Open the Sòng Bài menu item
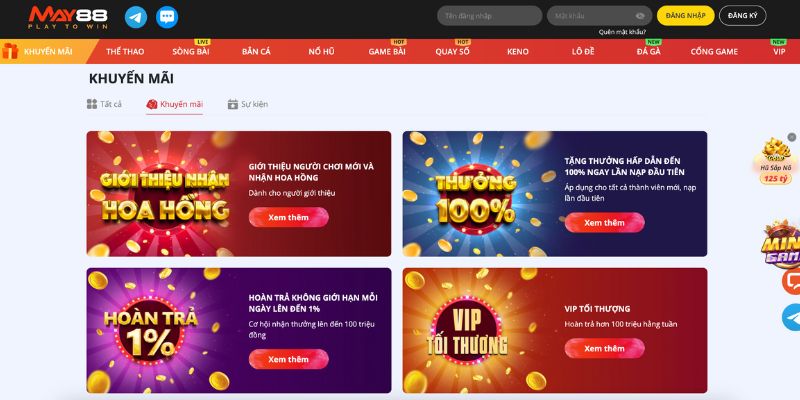Viewport: 800px width, 400px height. coord(191,52)
